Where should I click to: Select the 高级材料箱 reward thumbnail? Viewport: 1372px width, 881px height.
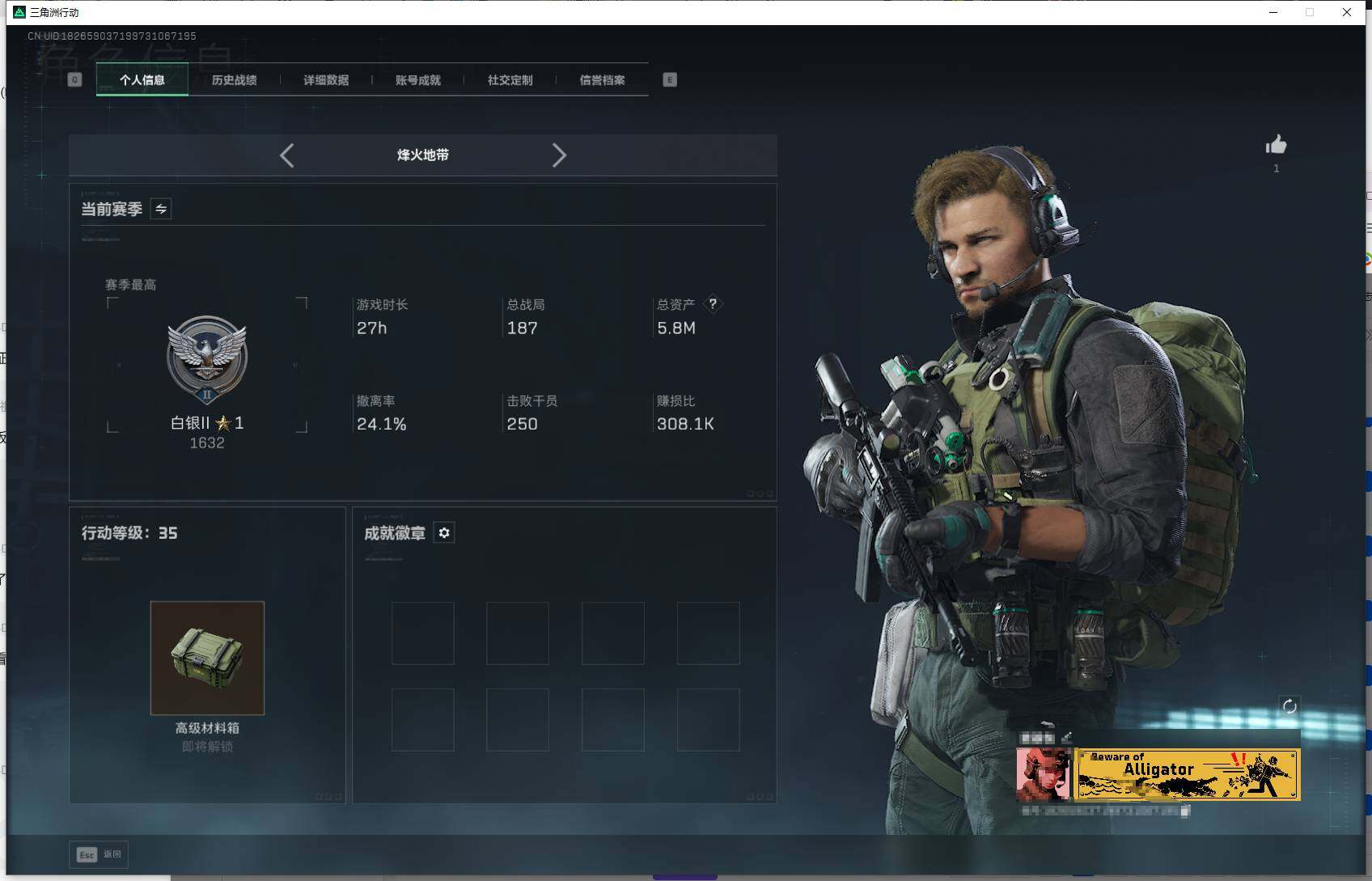[207, 658]
